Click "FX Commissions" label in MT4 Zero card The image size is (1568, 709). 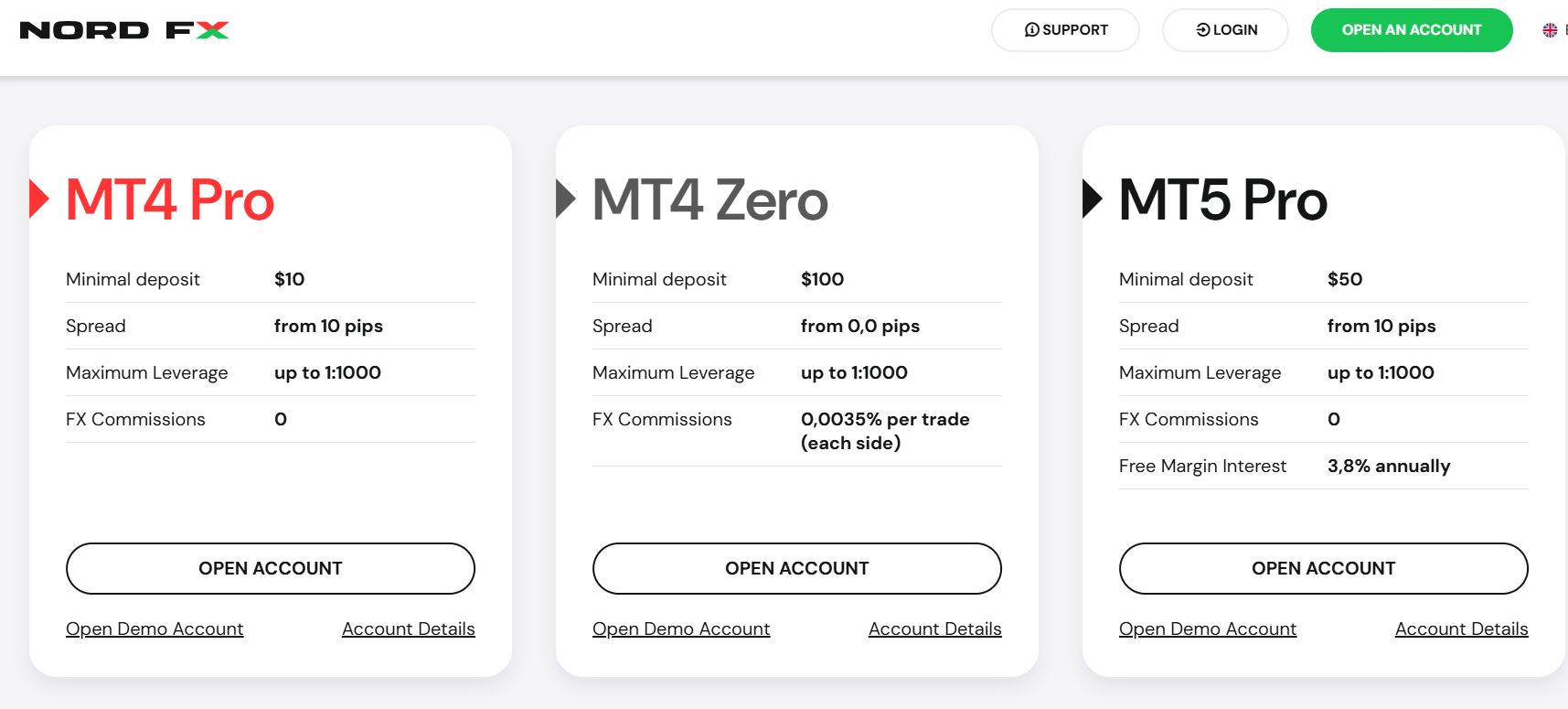[662, 419]
